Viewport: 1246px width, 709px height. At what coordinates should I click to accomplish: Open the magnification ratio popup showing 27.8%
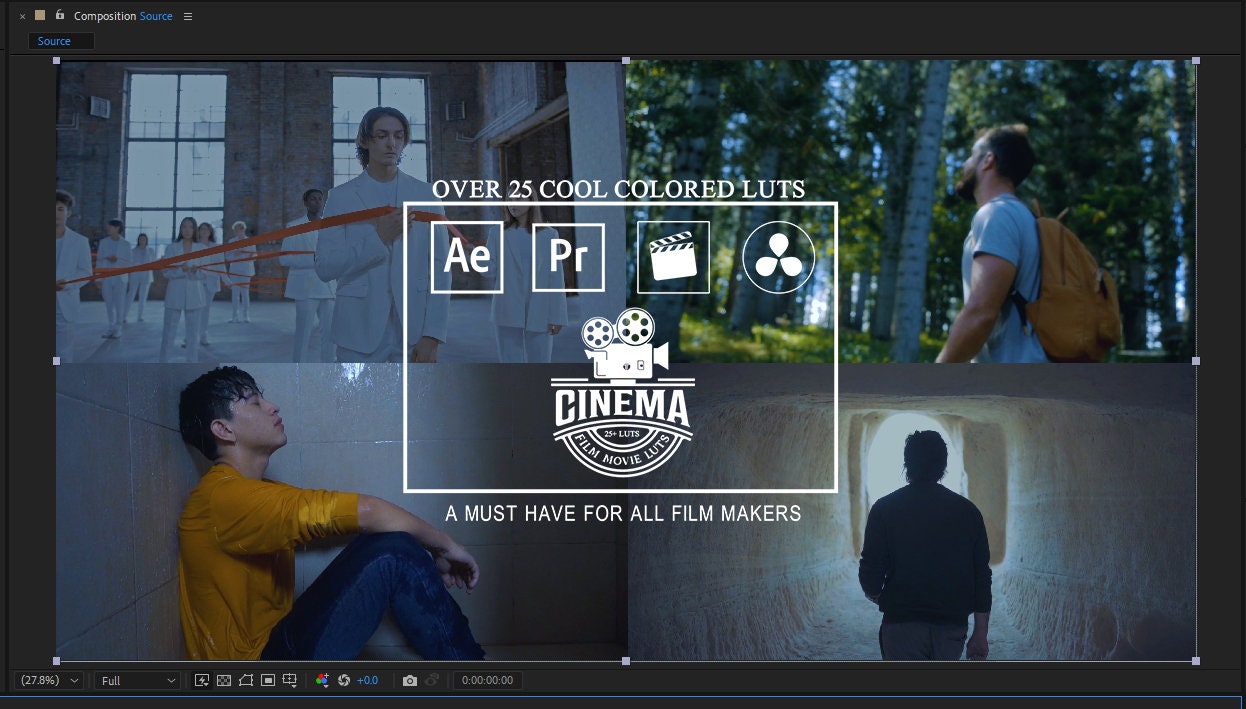(x=48, y=680)
